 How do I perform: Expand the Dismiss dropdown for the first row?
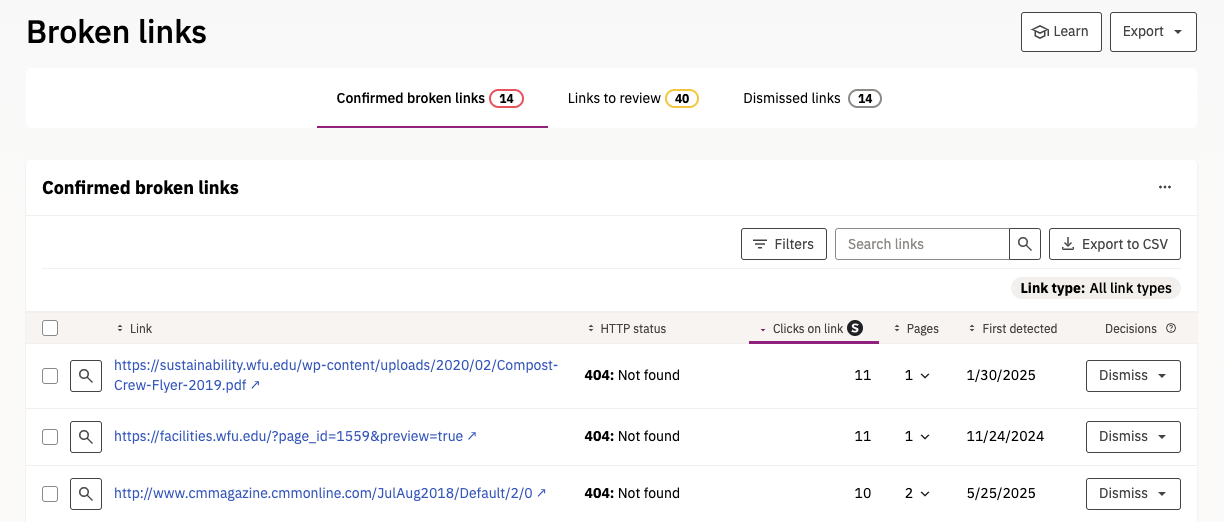[1133, 376]
